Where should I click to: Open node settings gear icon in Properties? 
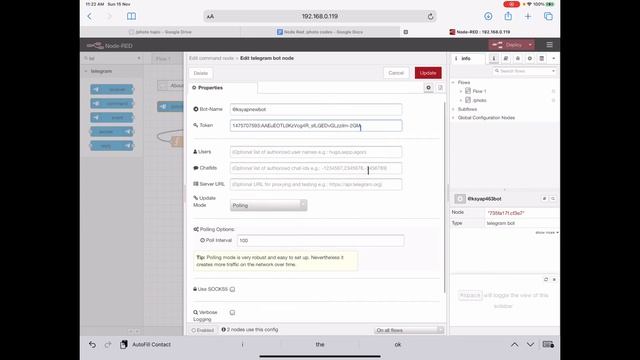[x=428, y=87]
